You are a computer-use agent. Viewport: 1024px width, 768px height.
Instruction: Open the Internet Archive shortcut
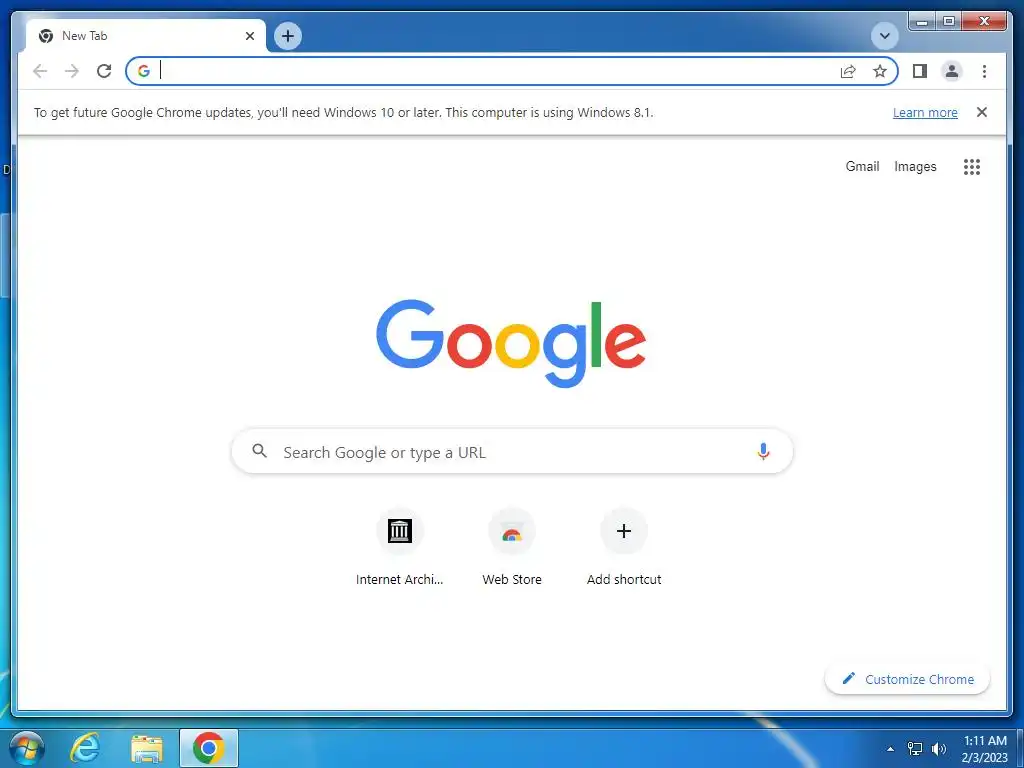(400, 547)
